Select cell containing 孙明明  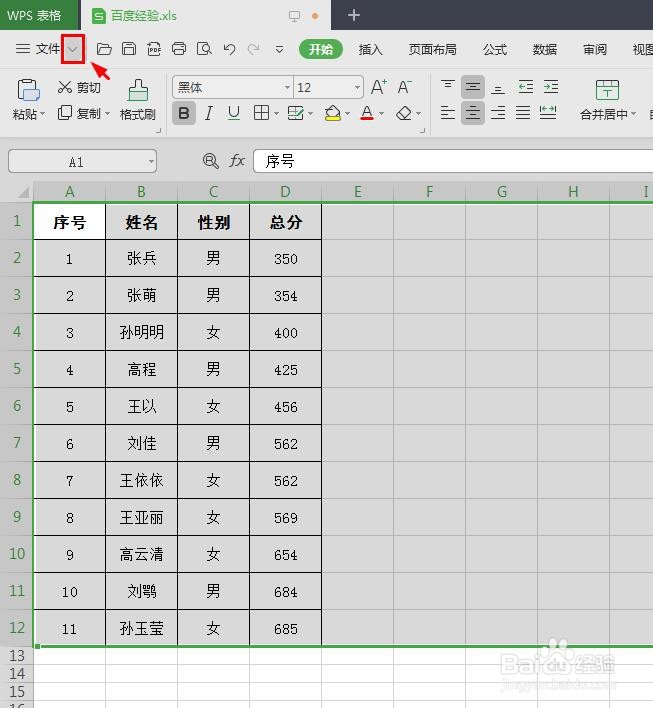point(141,332)
